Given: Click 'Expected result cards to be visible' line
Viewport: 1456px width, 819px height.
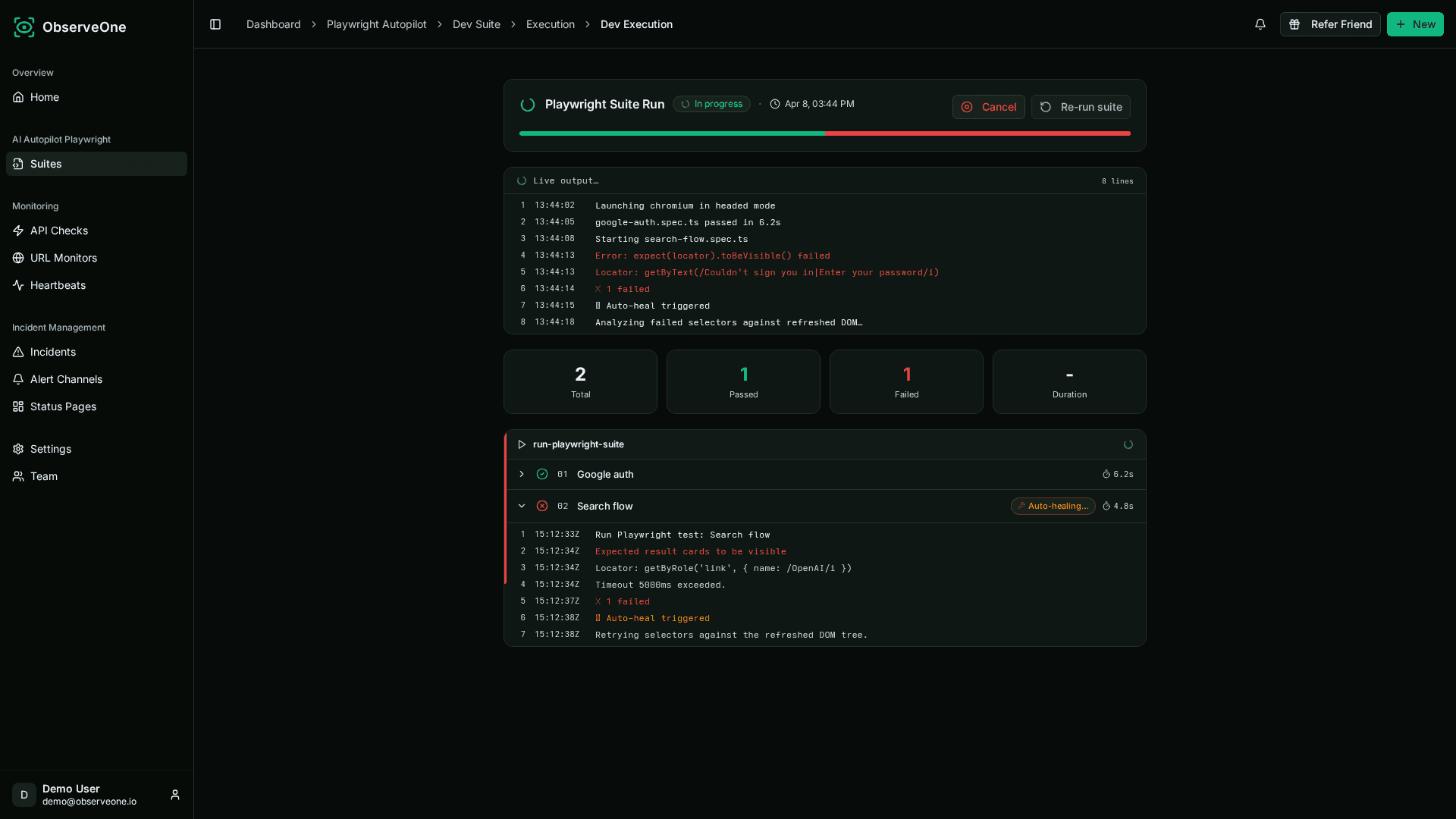Looking at the screenshot, I should pos(691,551).
